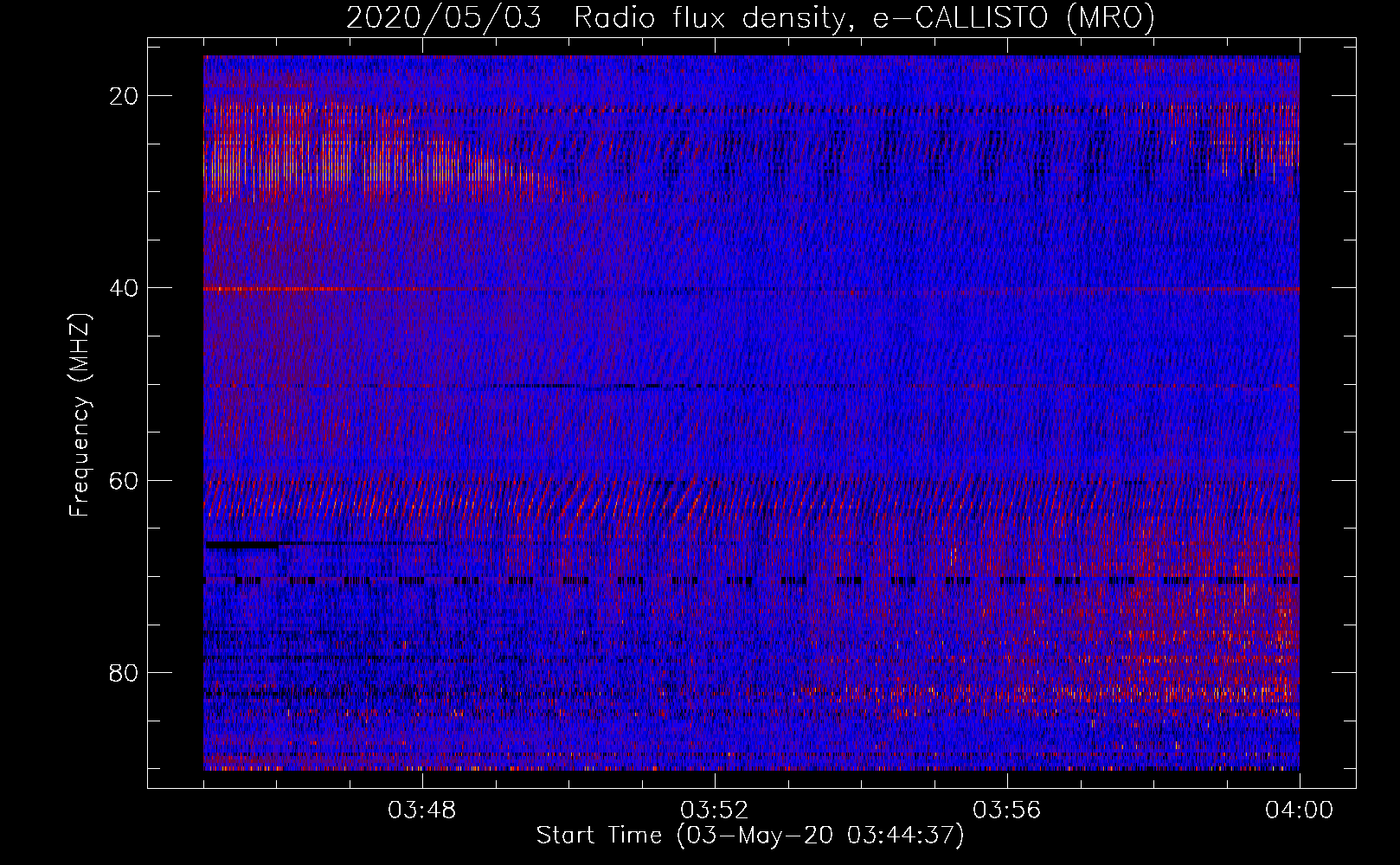This screenshot has width=1400, height=865.
Task: Click the 03:52 time tick label
Action: [x=715, y=811]
